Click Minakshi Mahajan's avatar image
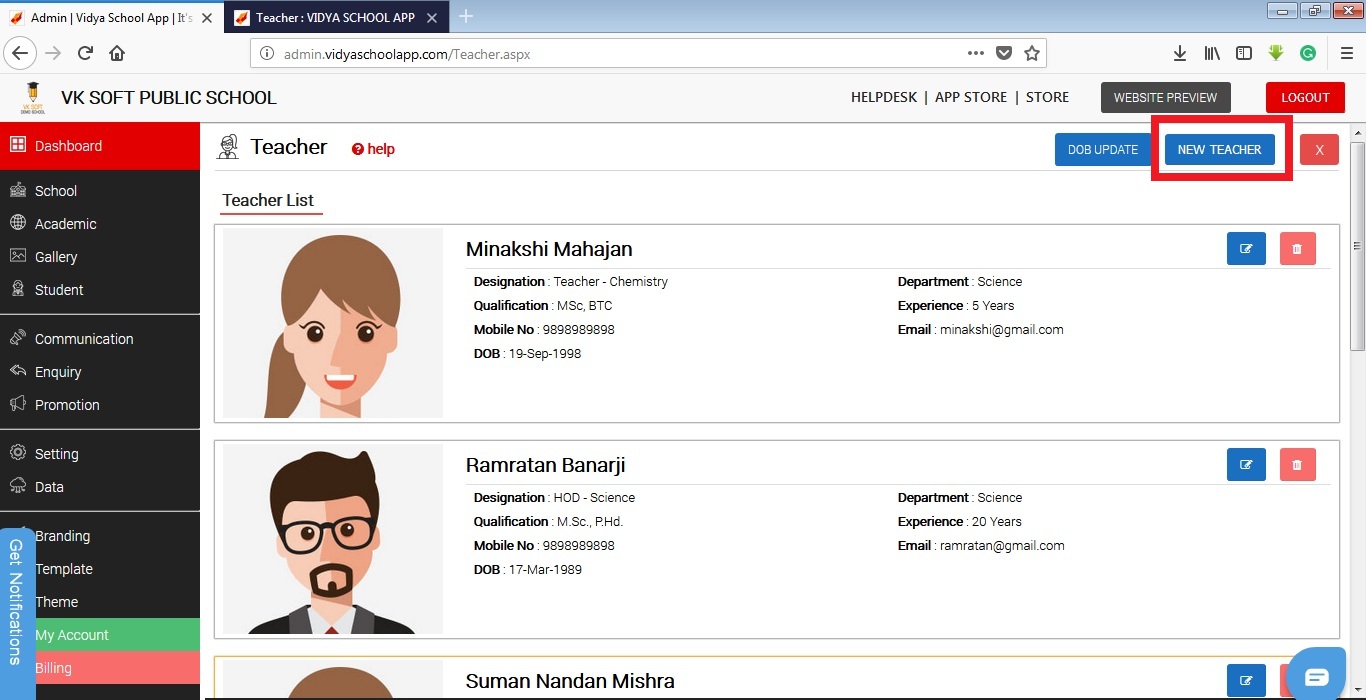 (x=333, y=323)
